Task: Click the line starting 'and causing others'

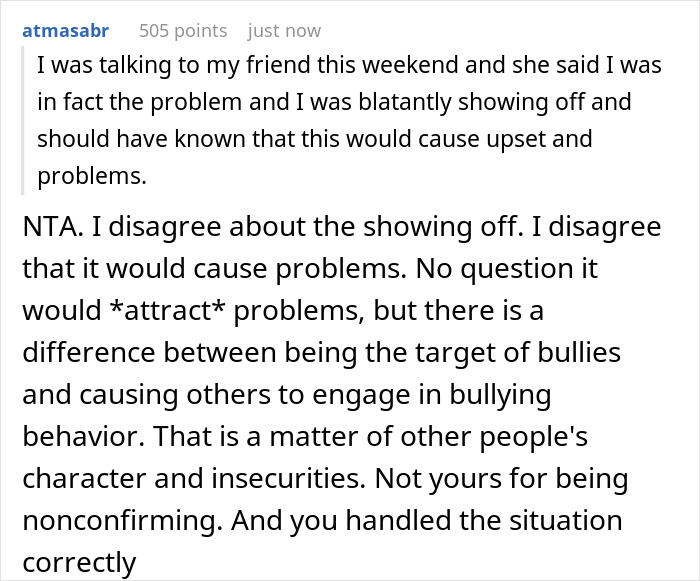Action: tap(286, 395)
